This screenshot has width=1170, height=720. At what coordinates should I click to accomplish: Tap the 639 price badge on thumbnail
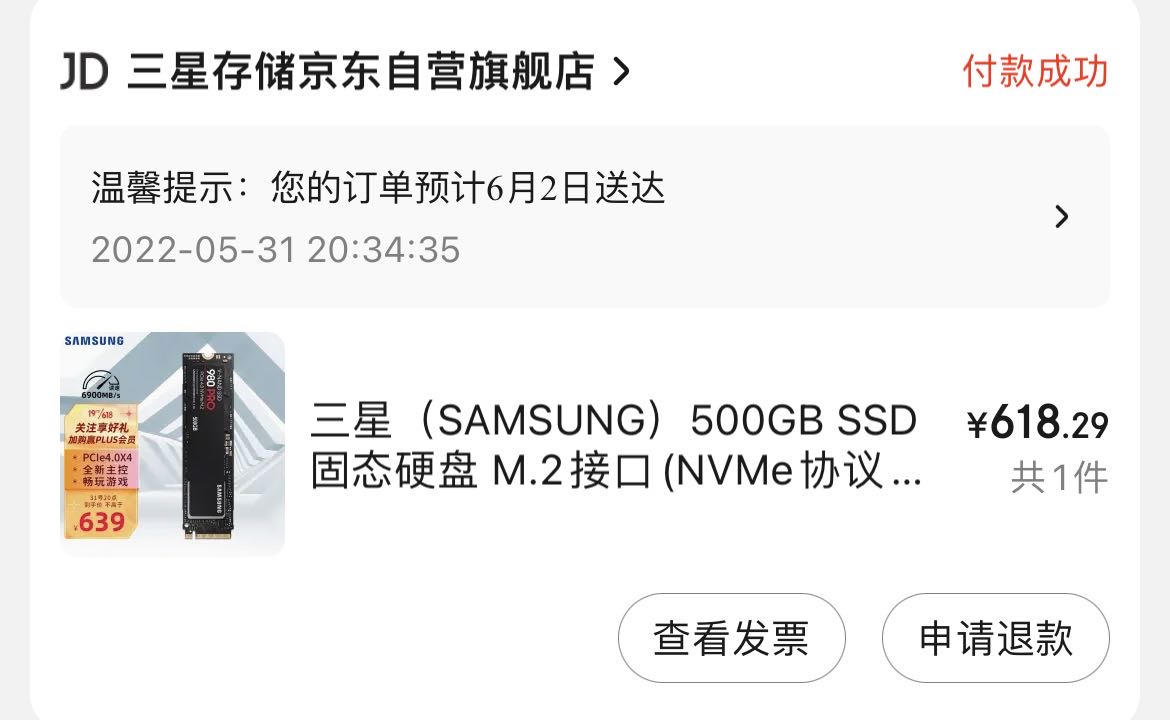tap(100, 522)
